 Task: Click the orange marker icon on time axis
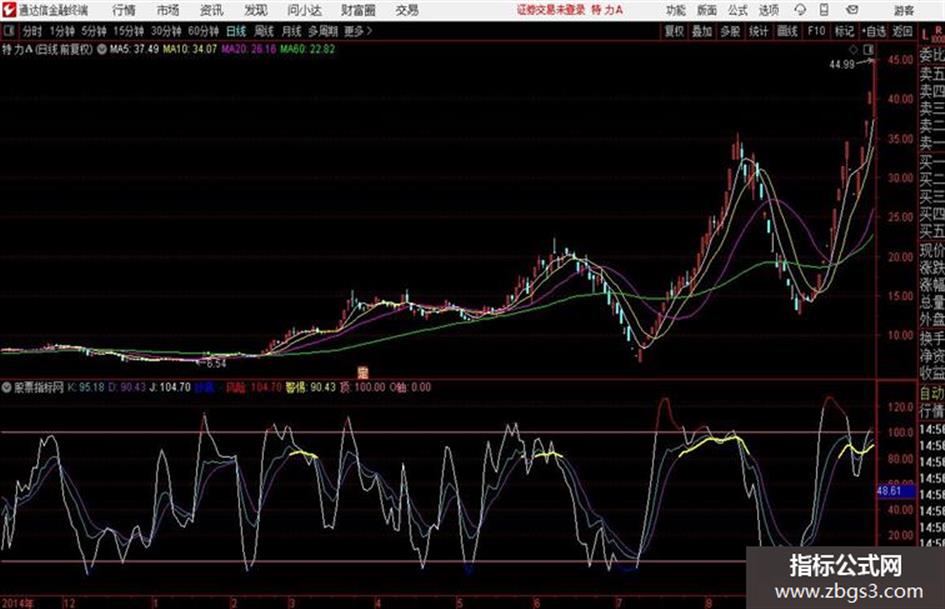[x=363, y=372]
